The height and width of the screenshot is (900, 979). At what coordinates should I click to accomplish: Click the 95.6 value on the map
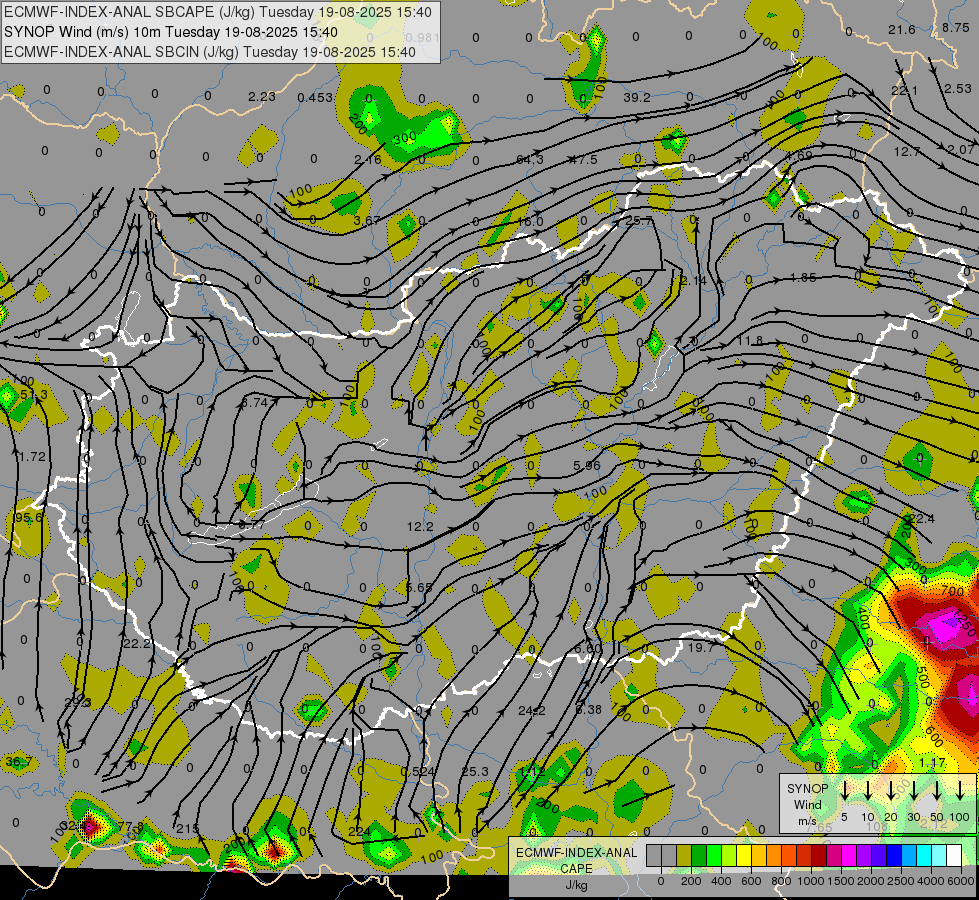[29, 518]
